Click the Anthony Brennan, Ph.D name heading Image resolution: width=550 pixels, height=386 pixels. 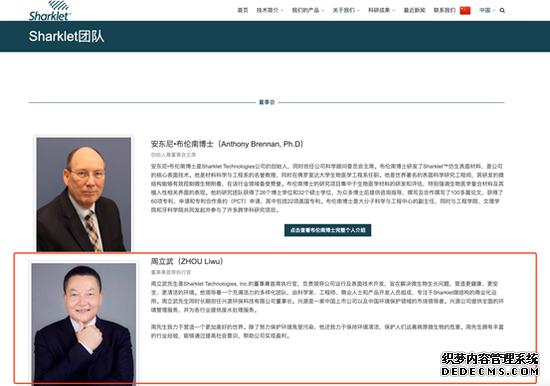click(x=227, y=144)
